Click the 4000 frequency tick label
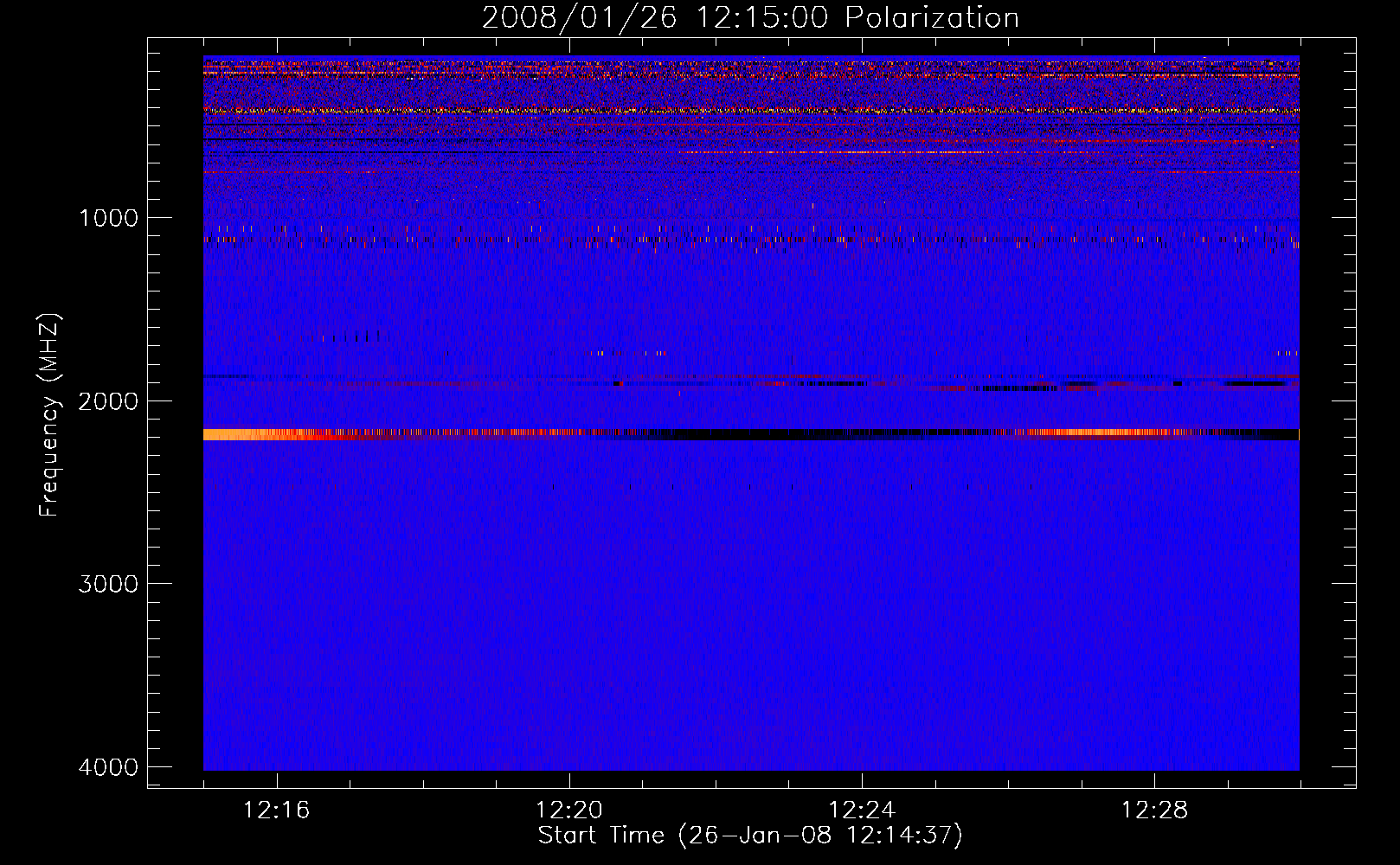Screen dimensions: 1400x865 click(x=108, y=766)
